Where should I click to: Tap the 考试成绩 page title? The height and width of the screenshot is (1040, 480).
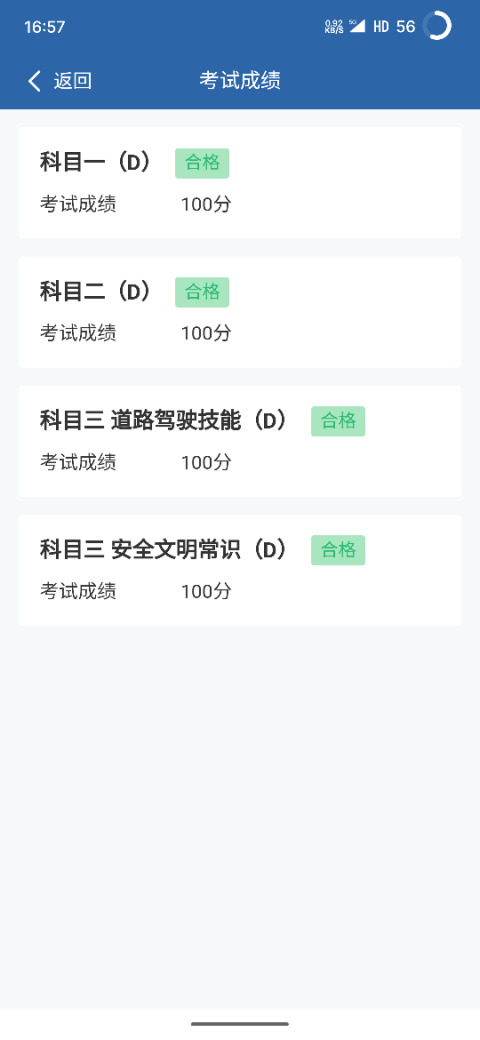point(240,80)
